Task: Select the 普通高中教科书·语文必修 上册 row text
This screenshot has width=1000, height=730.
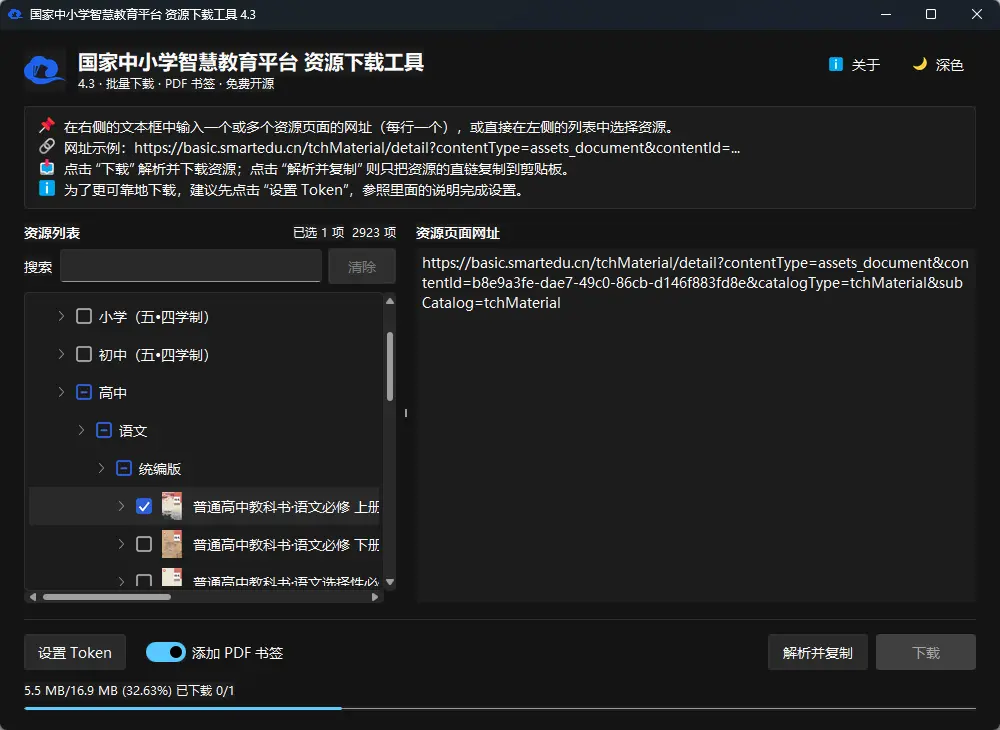Action: [286, 507]
